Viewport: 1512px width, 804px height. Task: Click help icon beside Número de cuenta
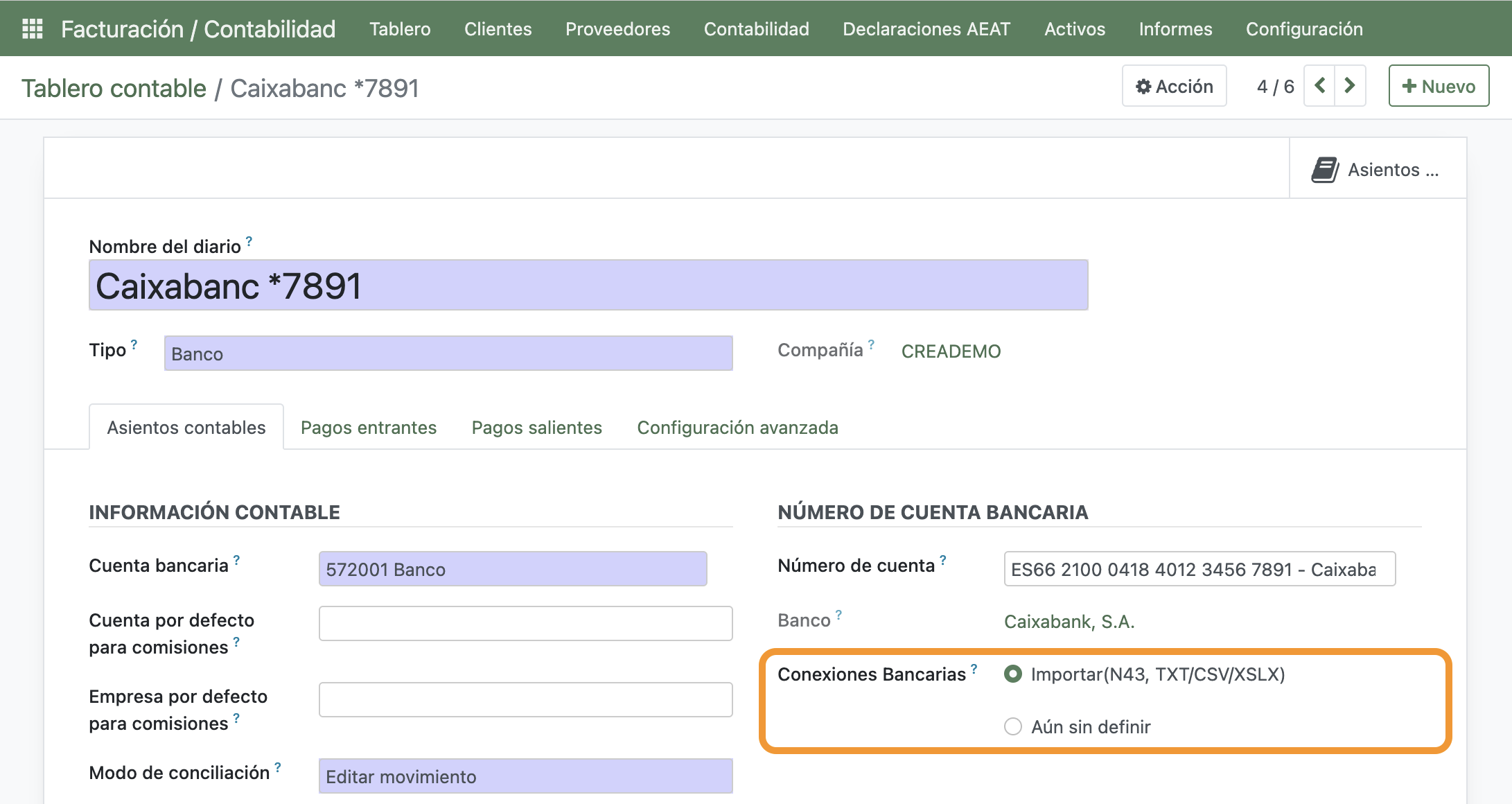[943, 559]
